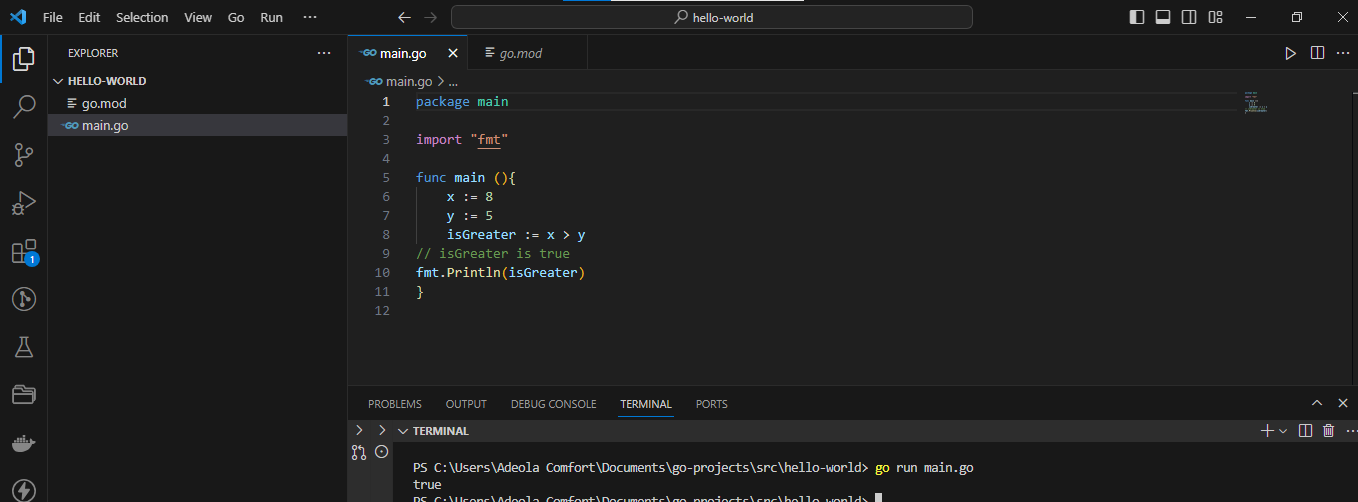The image size is (1358, 502).
Task: Open Run and Debug view
Action: (24, 203)
